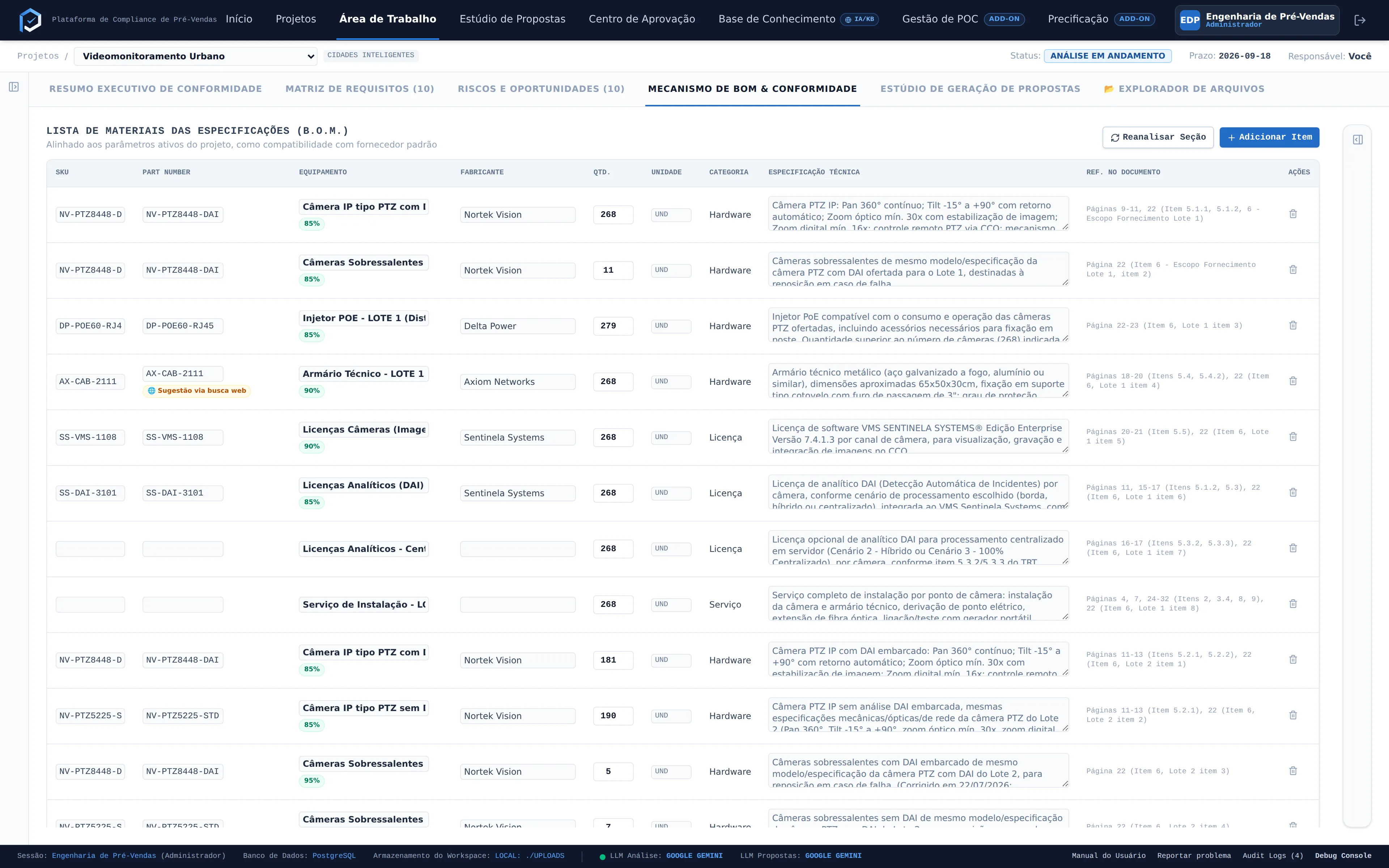Click empty fabricante field in Licenças Analíticos Centralizado row
The height and width of the screenshot is (868, 1389).
[518, 549]
